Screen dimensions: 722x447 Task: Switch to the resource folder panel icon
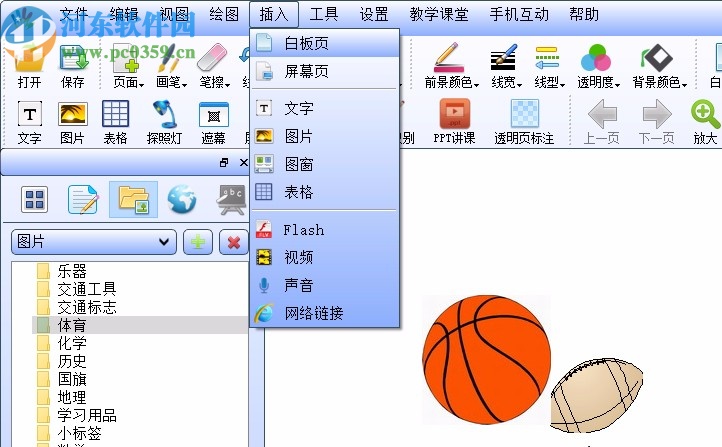134,200
